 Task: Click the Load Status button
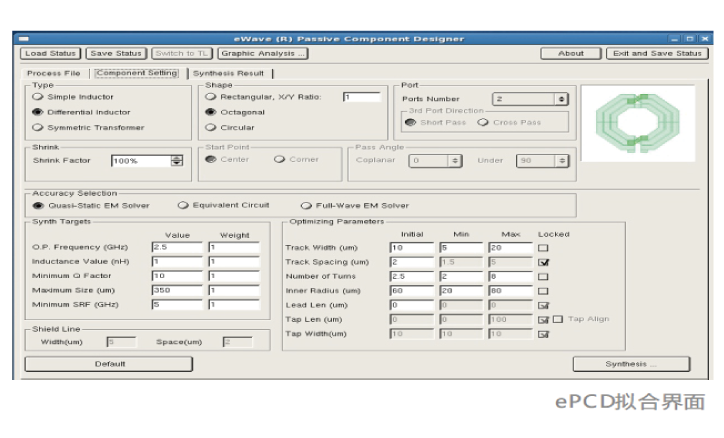pos(50,54)
